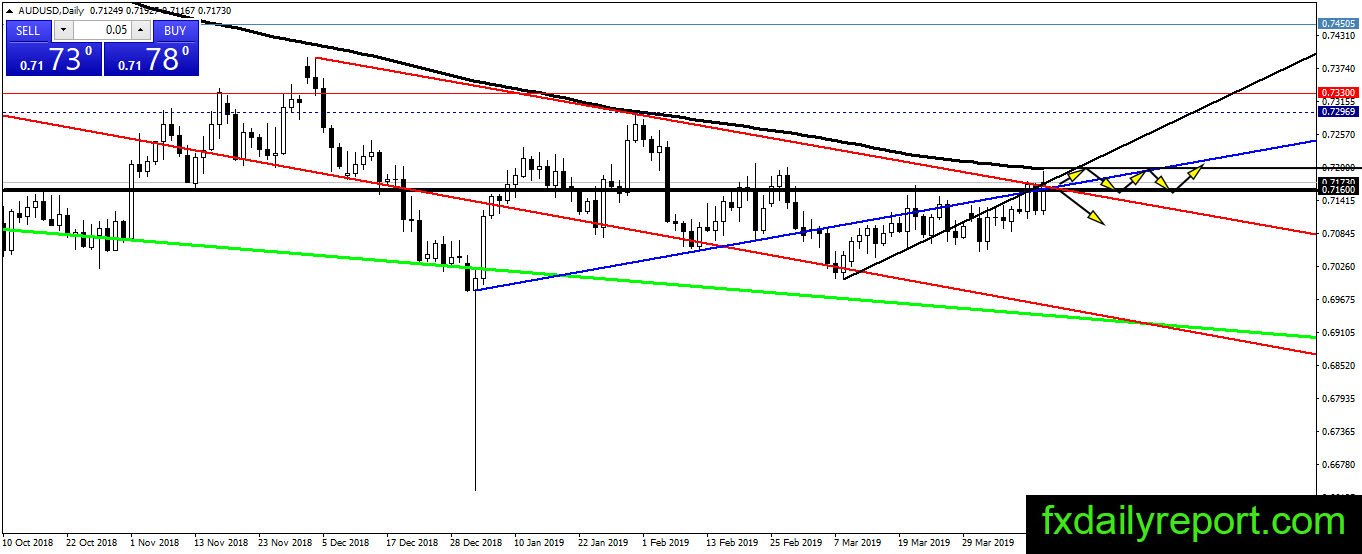1362x554 pixels.
Task: Click the 13 Feb 2019 date label
Action: point(732,542)
